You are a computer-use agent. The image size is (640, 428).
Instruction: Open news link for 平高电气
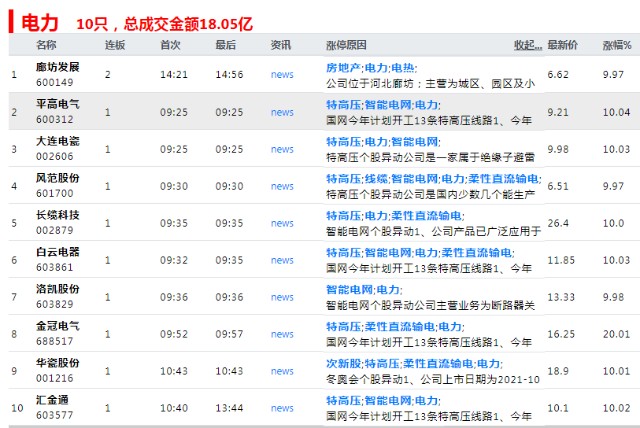click(282, 112)
